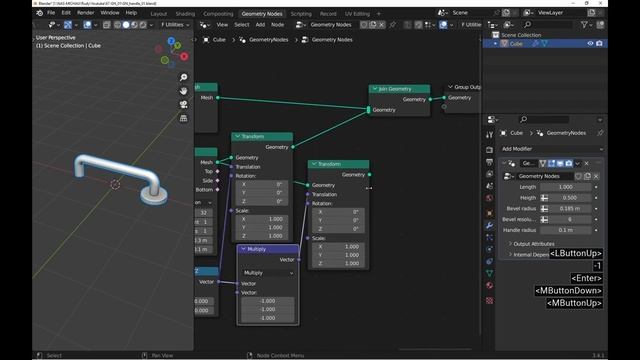640x360 pixels.
Task: Switch to Shading workspace tab
Action: click(185, 14)
